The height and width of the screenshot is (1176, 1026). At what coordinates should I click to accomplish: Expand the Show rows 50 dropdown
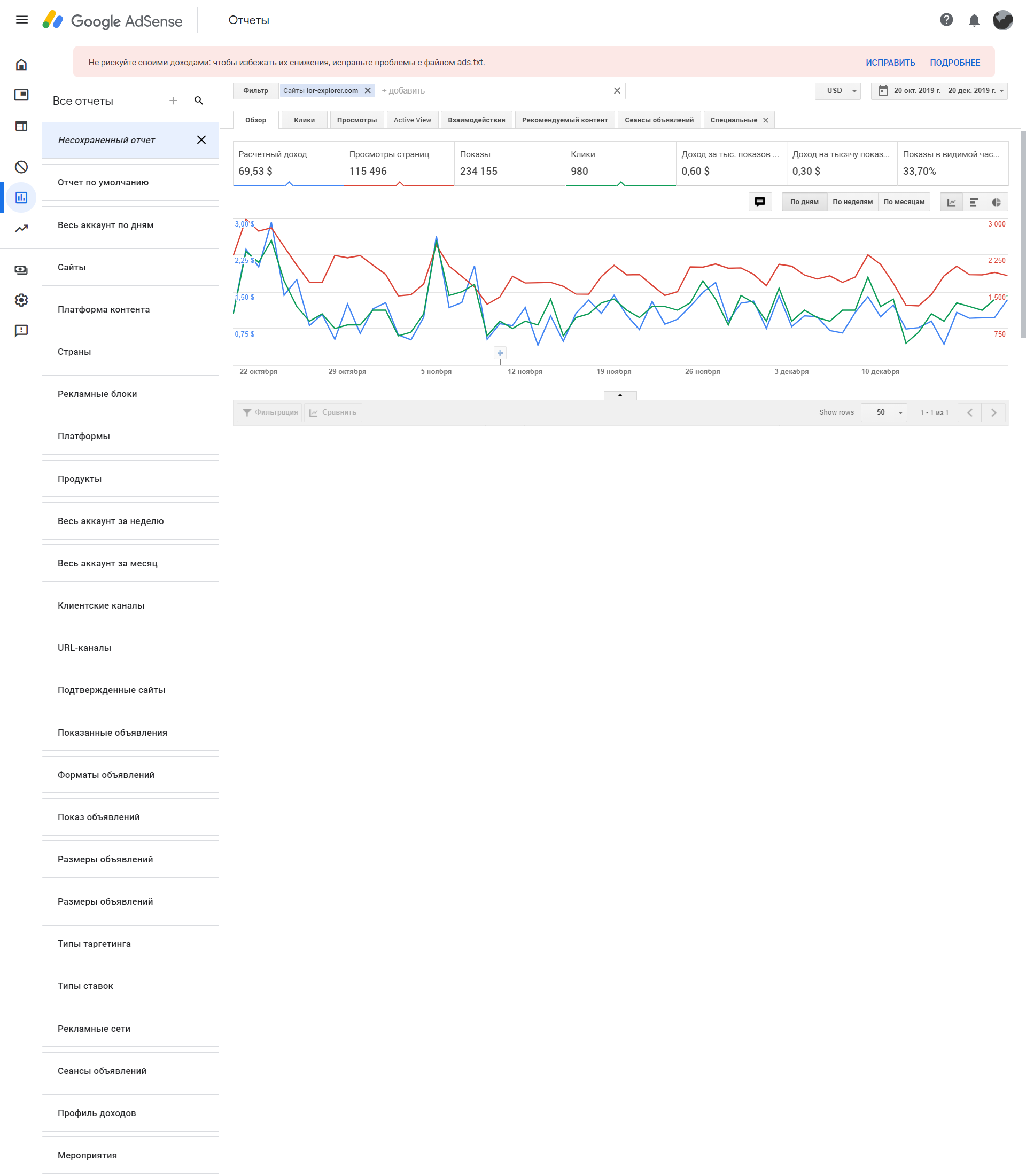click(x=883, y=413)
